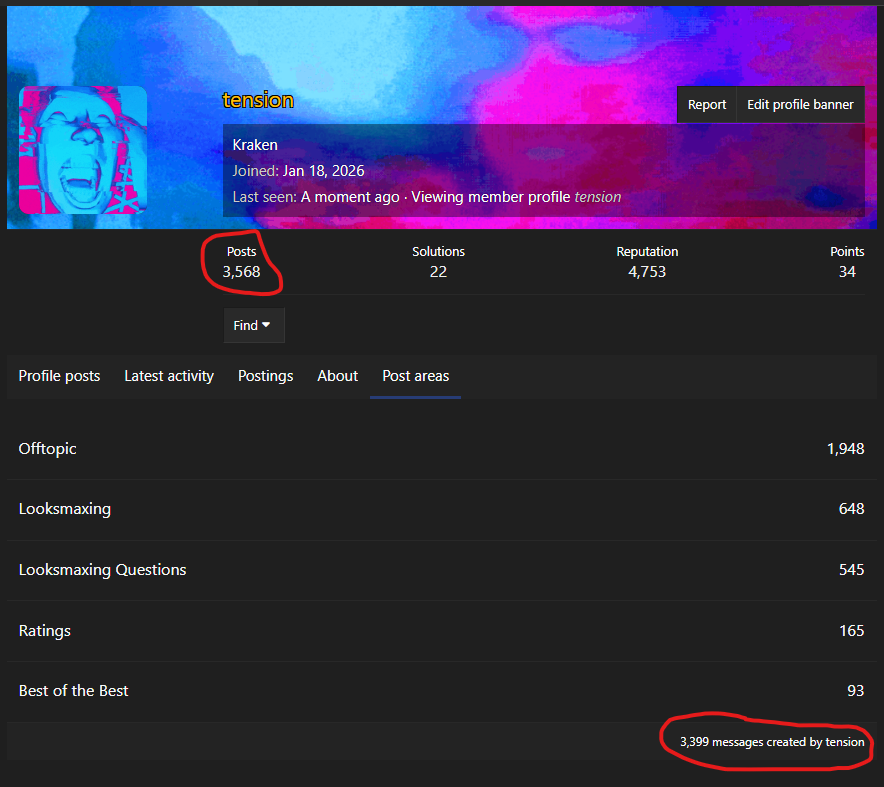
Task: Click the tension username heading
Action: 258,100
